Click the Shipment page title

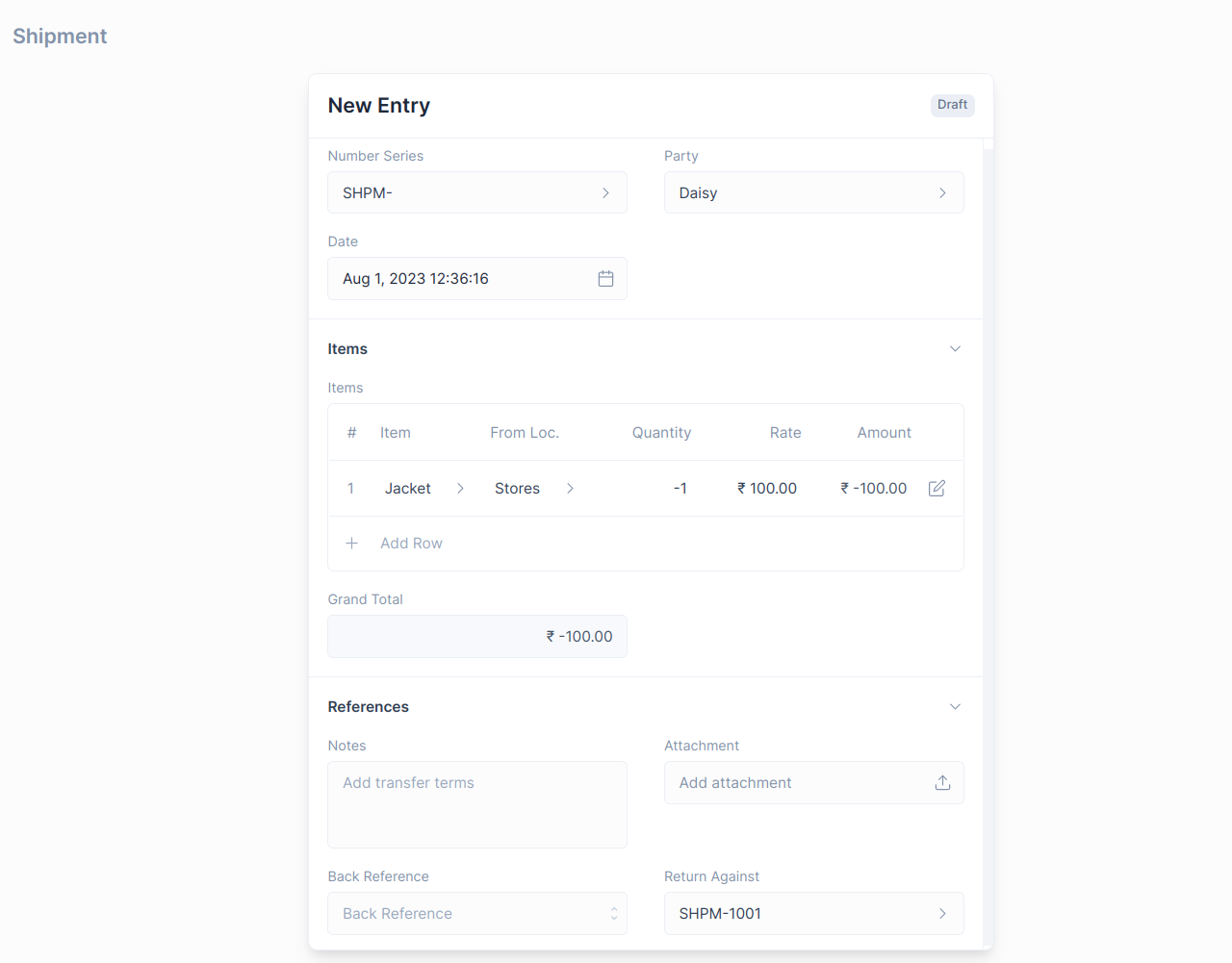[x=60, y=37]
